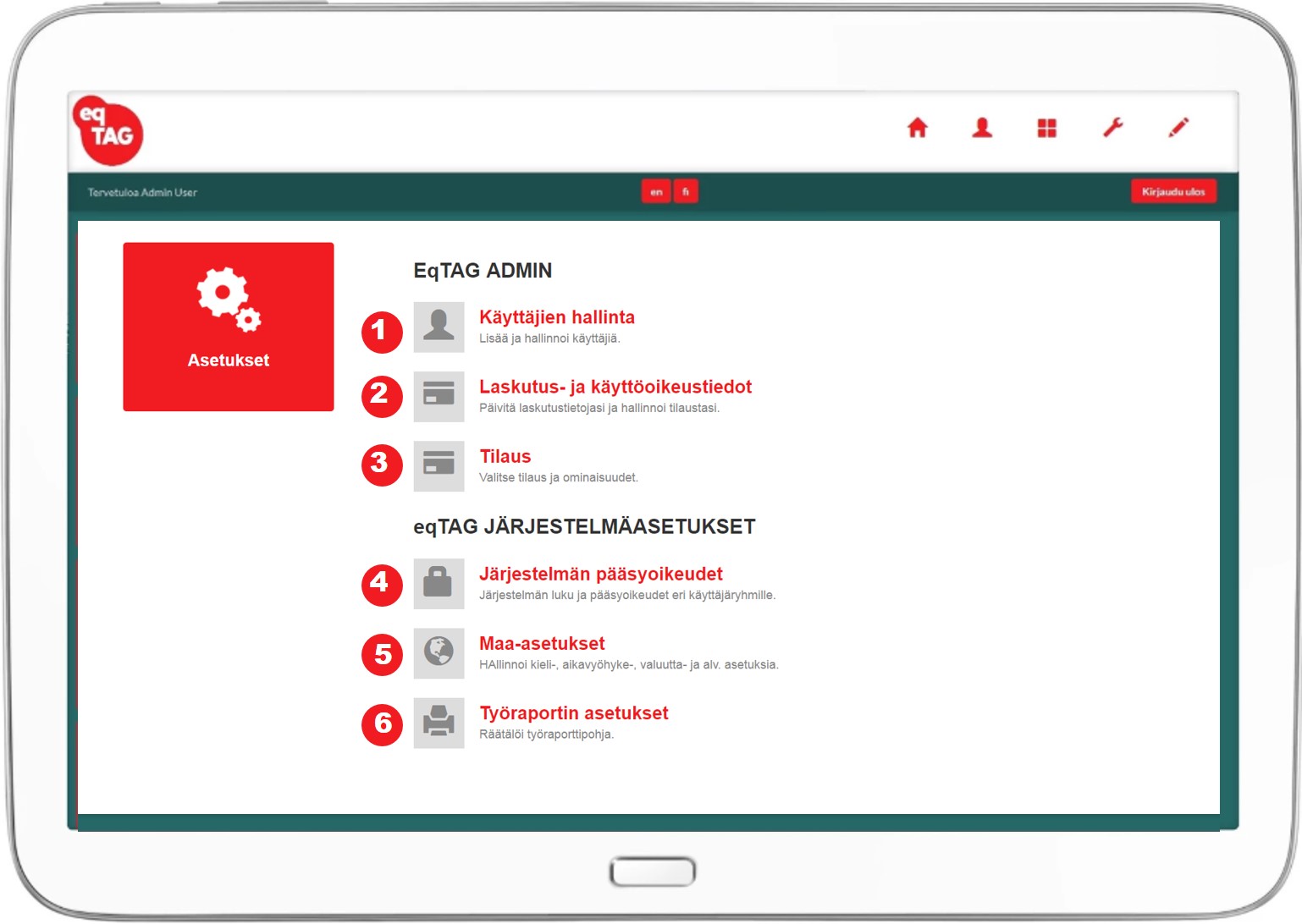Click the card icon beside Tilaus
1302x924 pixels.
439,465
